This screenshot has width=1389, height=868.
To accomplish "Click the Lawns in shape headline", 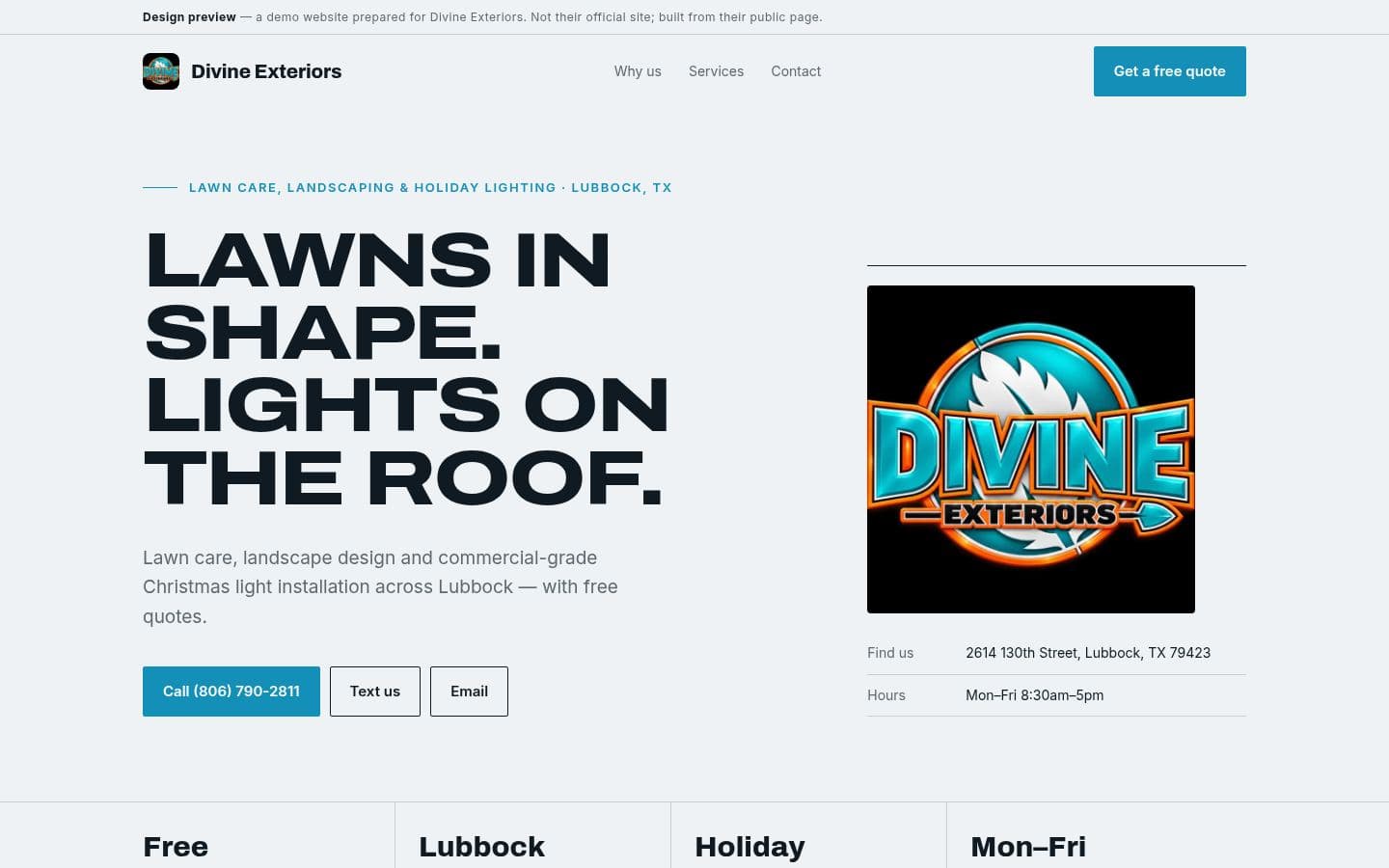I will (406, 368).
